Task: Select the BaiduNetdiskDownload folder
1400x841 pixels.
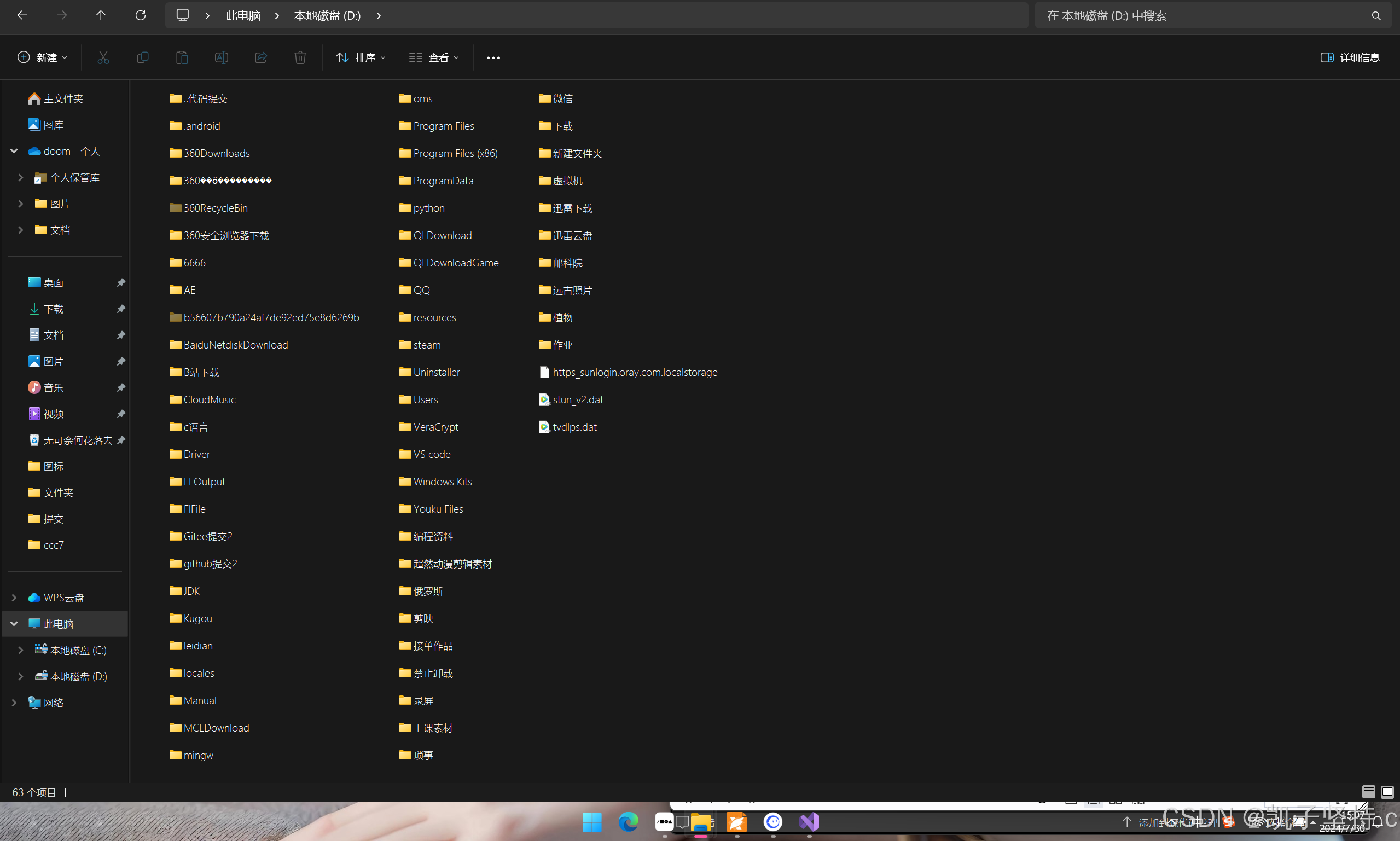Action: click(x=229, y=345)
